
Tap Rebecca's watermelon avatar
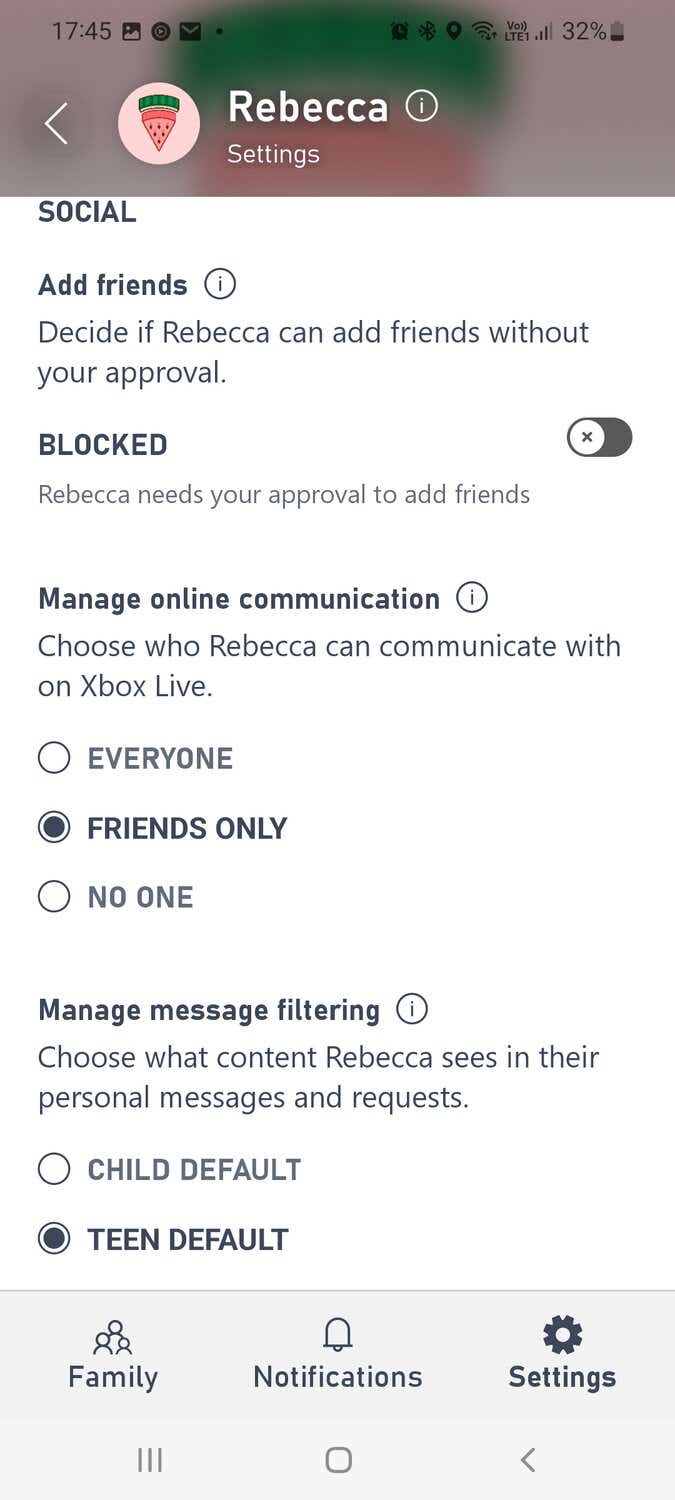point(158,124)
